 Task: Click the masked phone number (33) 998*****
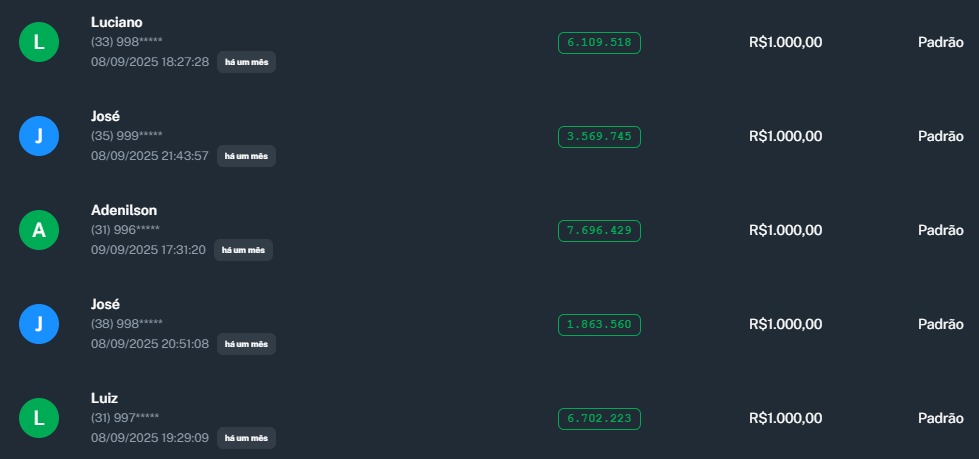(x=126, y=41)
